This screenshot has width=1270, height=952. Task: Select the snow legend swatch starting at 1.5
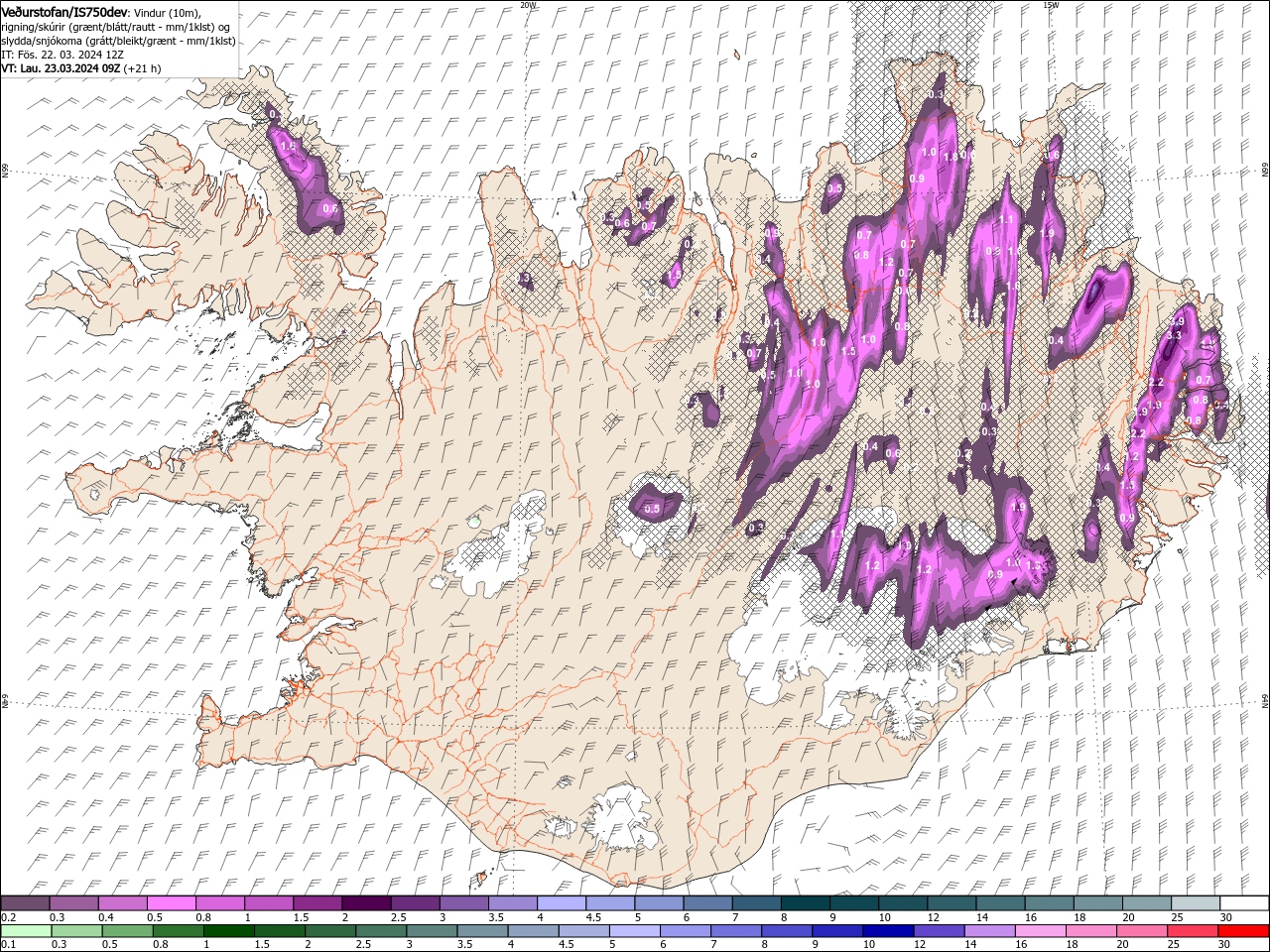click(x=317, y=903)
